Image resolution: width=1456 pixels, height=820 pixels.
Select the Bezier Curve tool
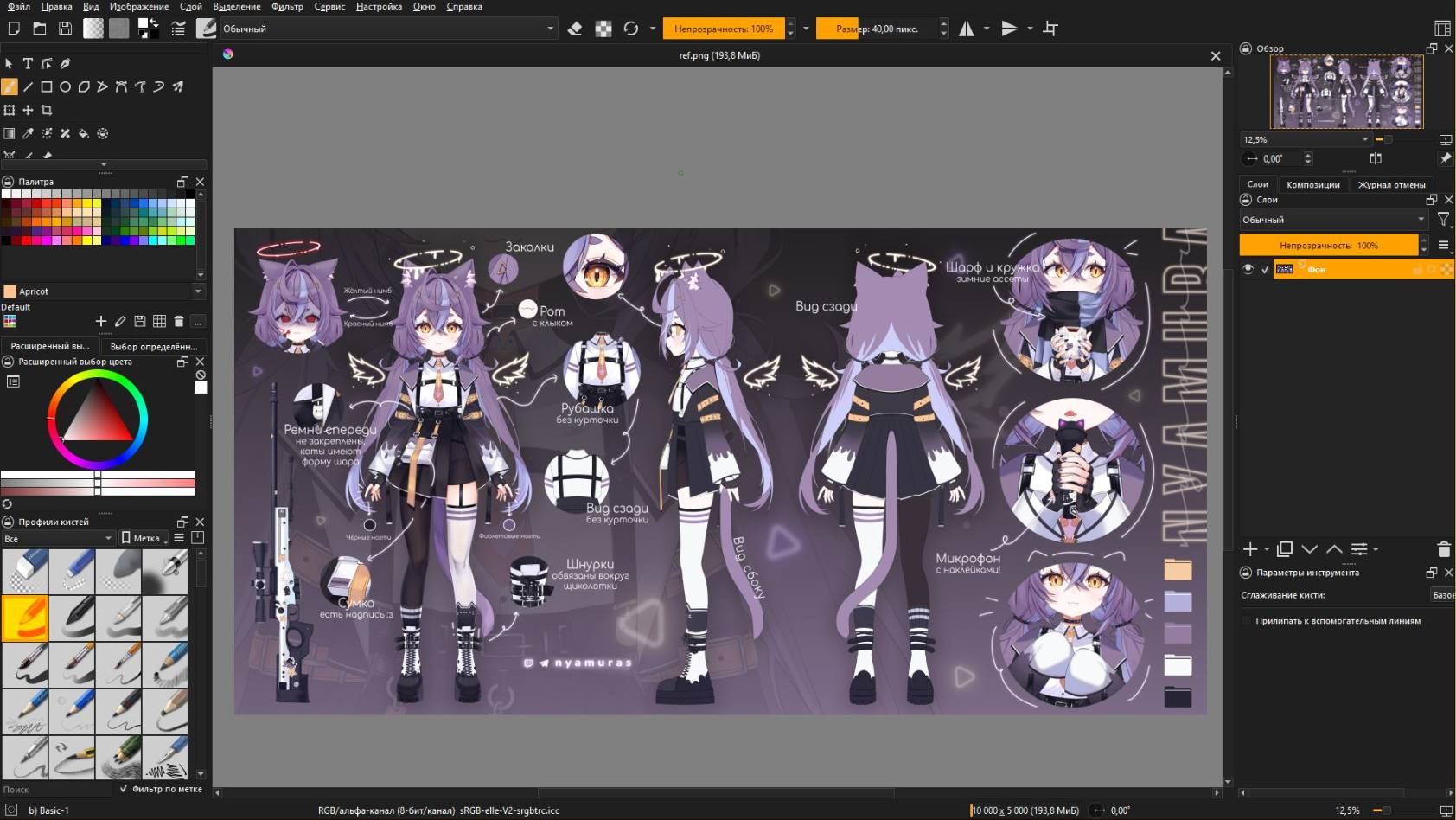pos(121,86)
